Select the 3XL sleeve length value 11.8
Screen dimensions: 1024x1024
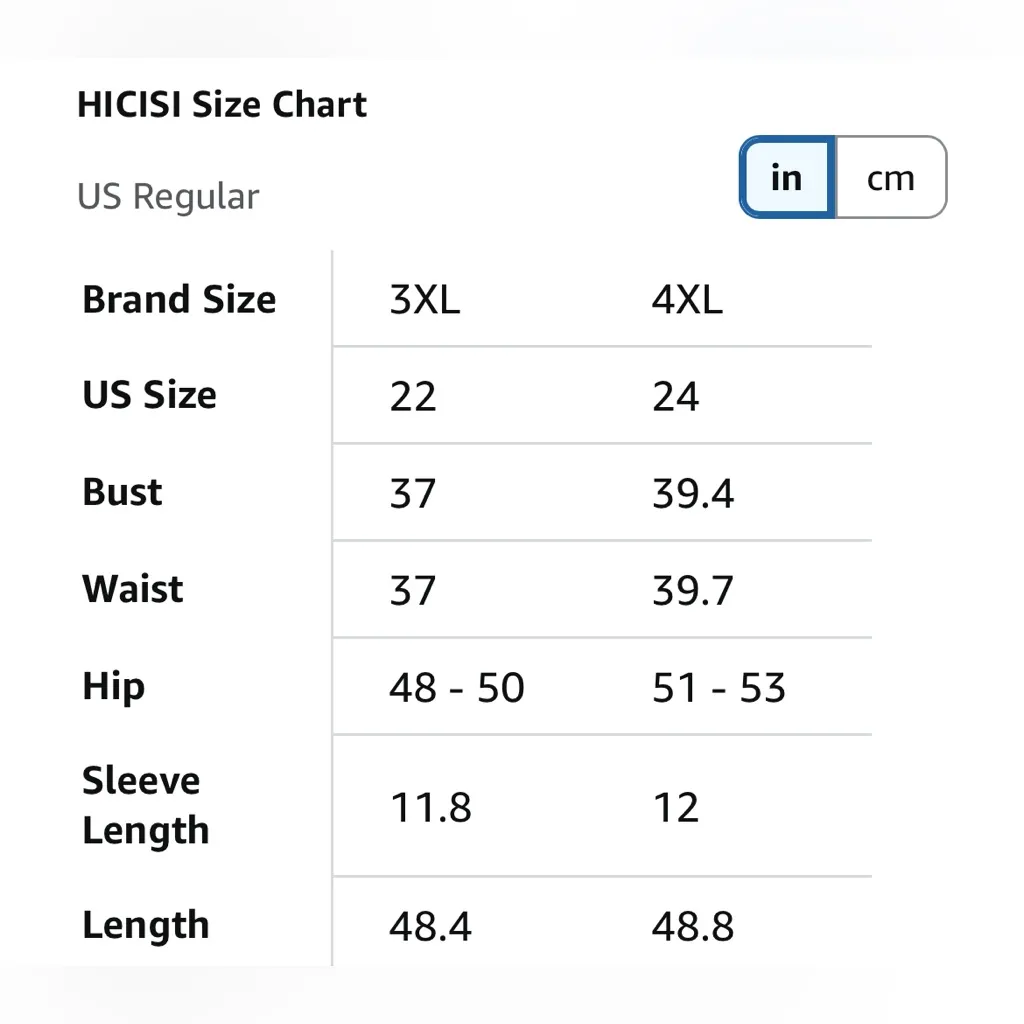click(430, 807)
